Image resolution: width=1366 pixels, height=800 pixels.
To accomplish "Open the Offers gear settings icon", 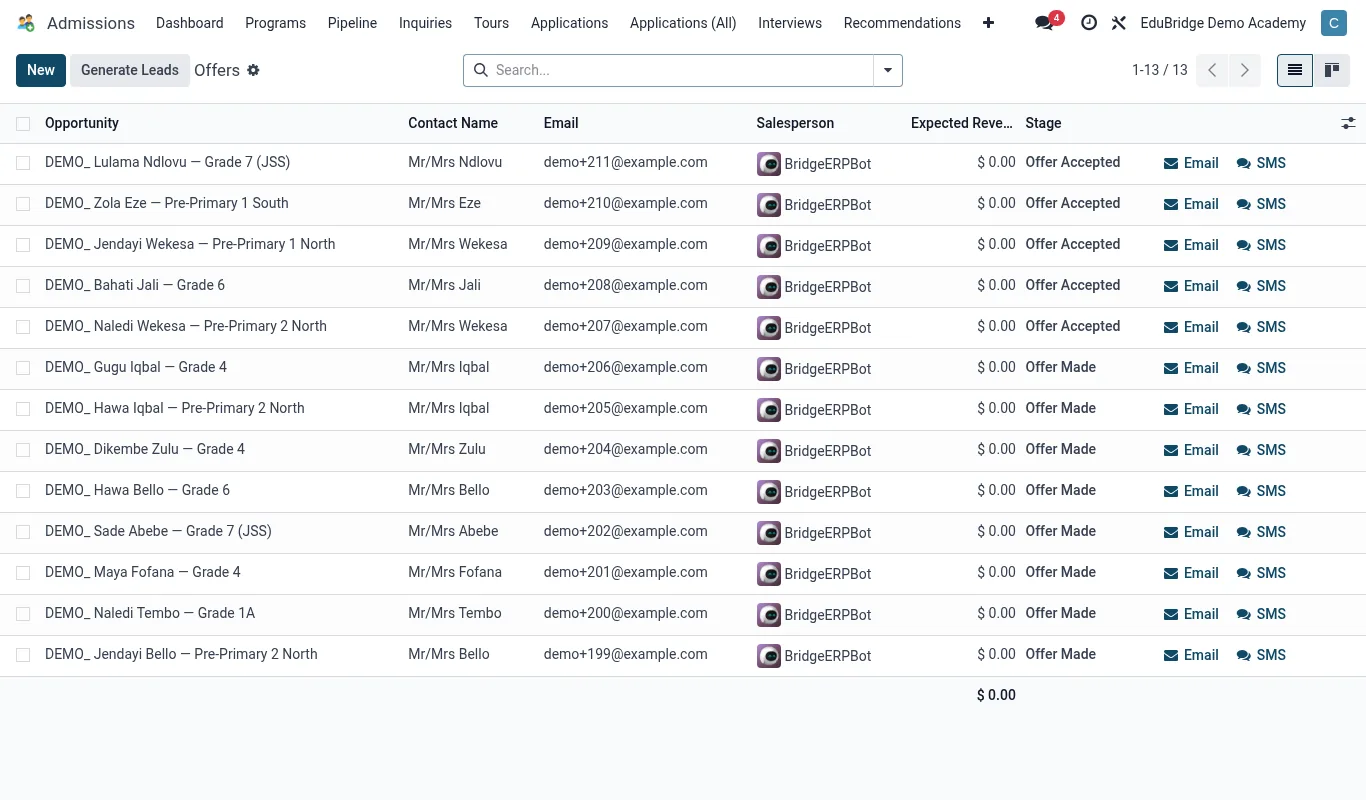I will (253, 70).
